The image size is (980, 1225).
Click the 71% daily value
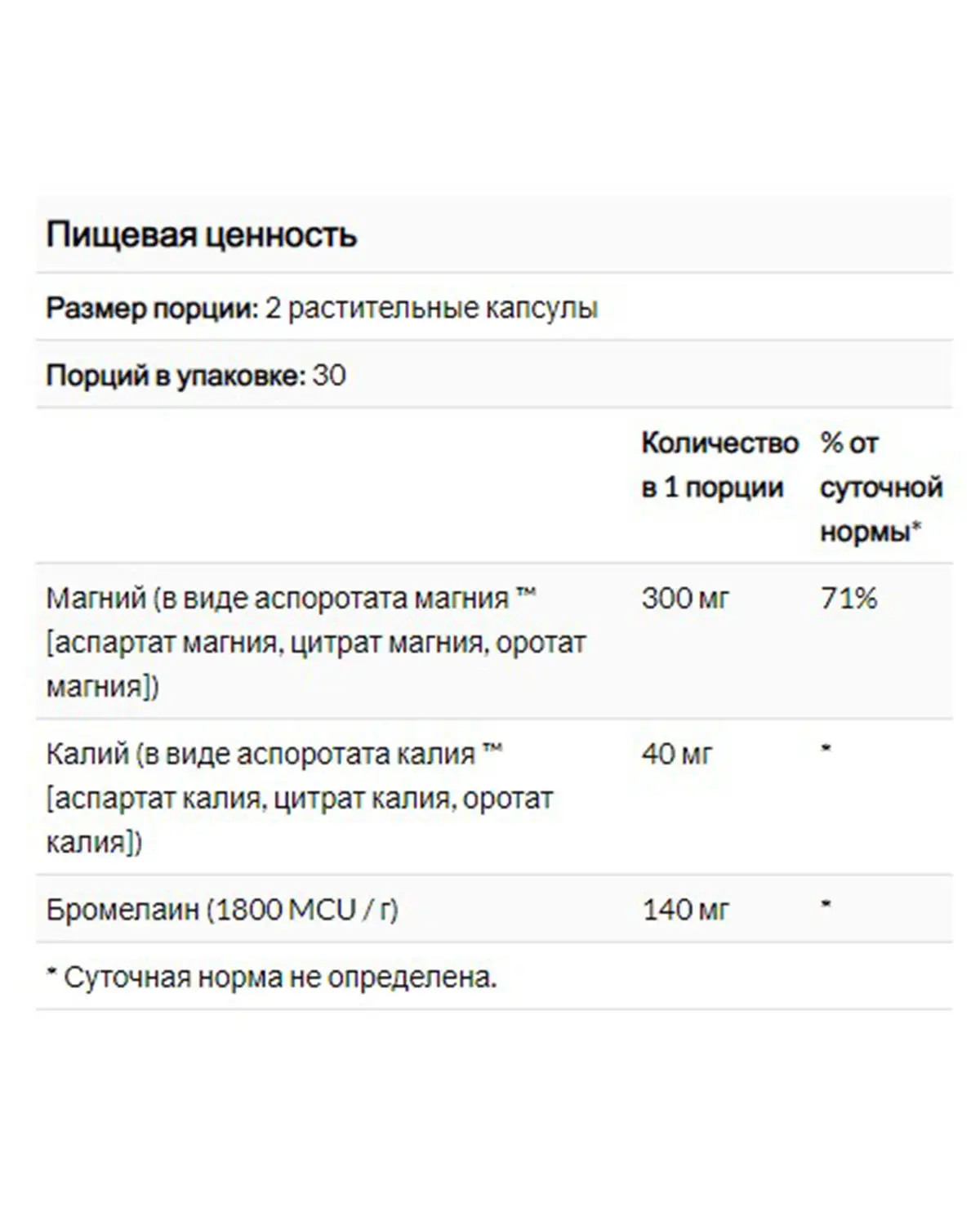click(849, 599)
